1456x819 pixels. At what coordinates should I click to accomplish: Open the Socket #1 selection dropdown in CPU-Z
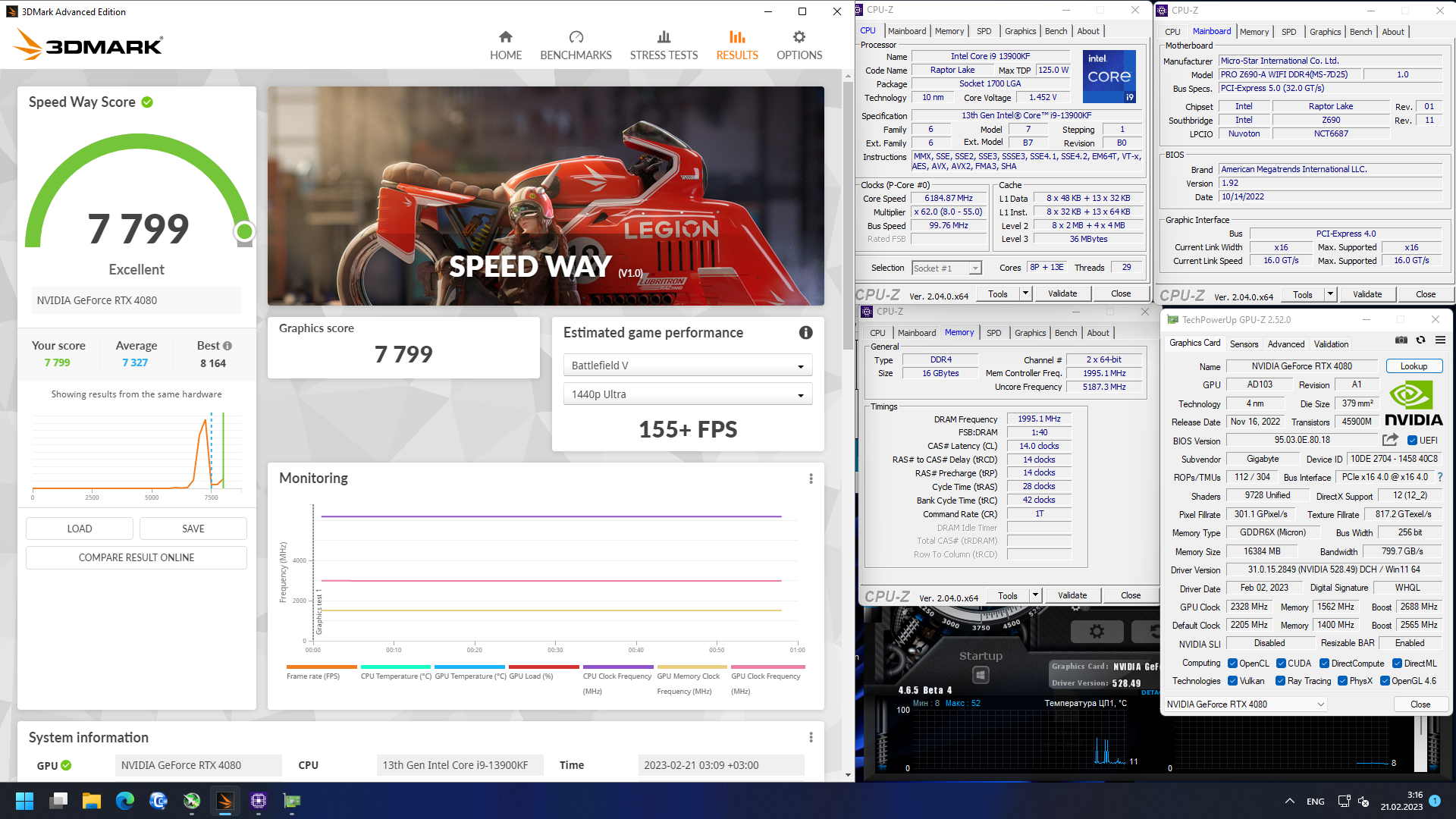click(x=946, y=268)
